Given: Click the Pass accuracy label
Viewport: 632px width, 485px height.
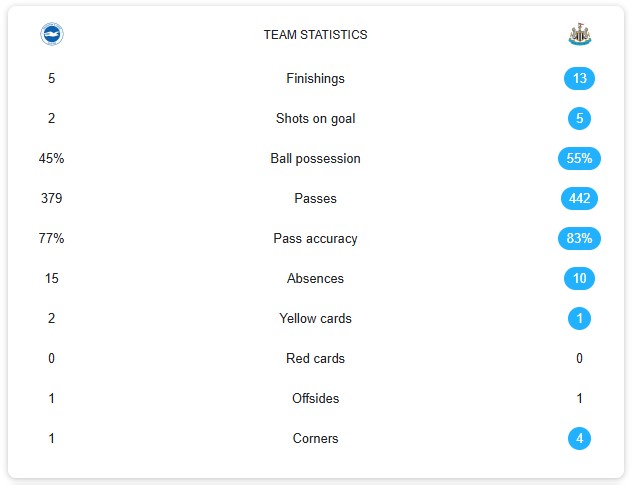Looking at the screenshot, I should pos(316,239).
